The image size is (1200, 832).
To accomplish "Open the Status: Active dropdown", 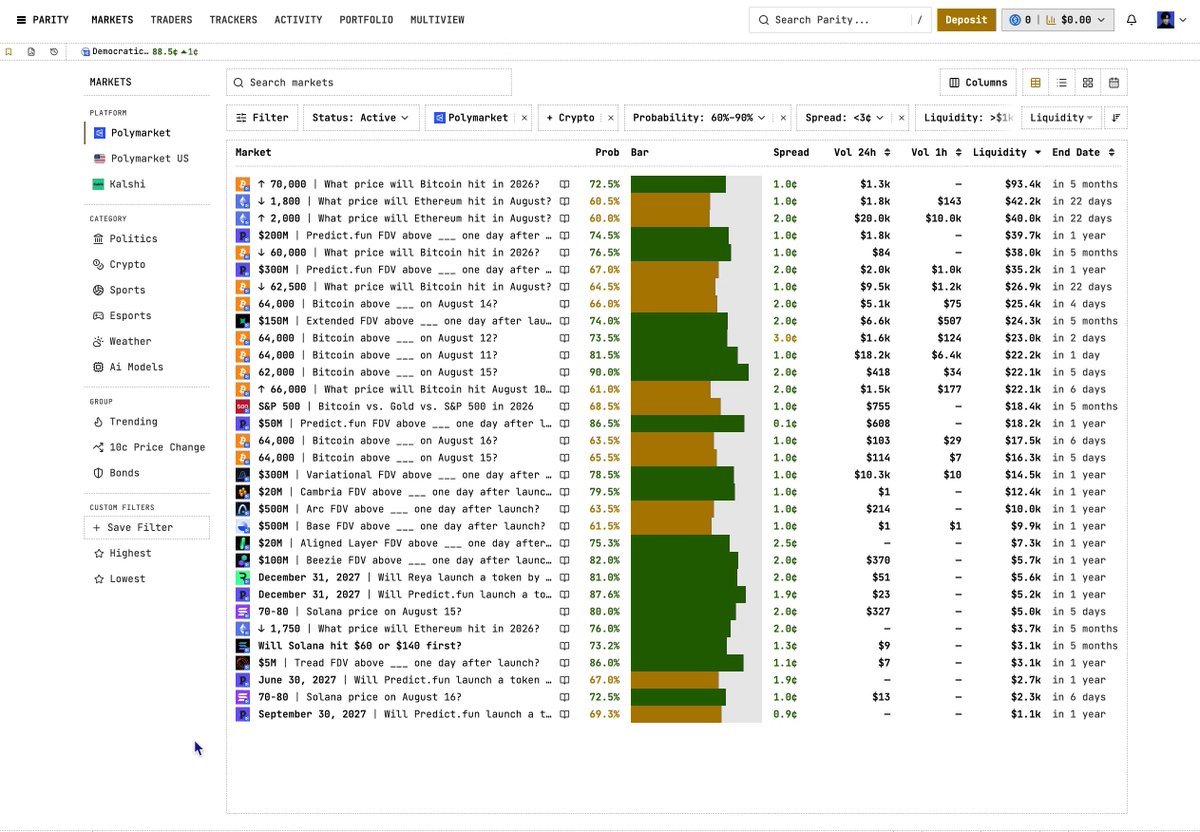I will [361, 118].
